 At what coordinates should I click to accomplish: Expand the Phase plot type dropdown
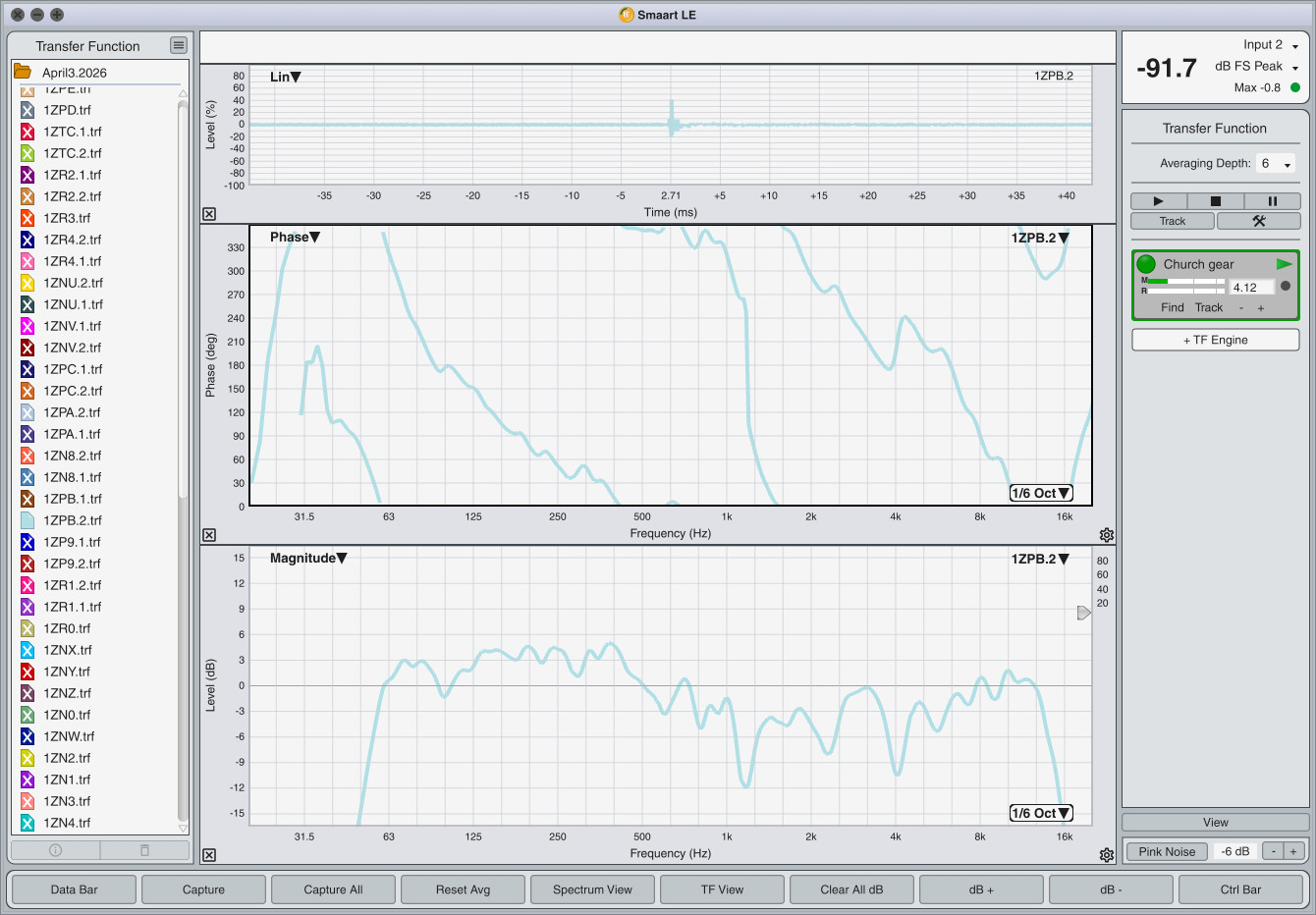(295, 237)
